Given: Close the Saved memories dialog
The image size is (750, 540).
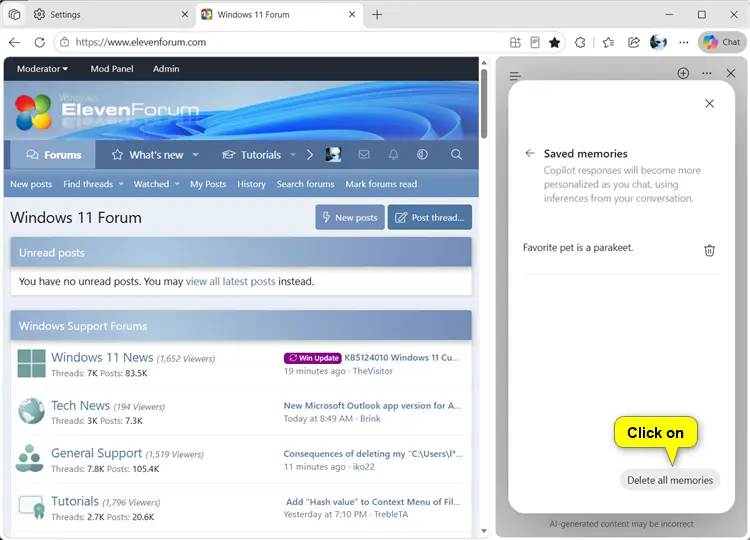Looking at the screenshot, I should pyautogui.click(x=709, y=103).
